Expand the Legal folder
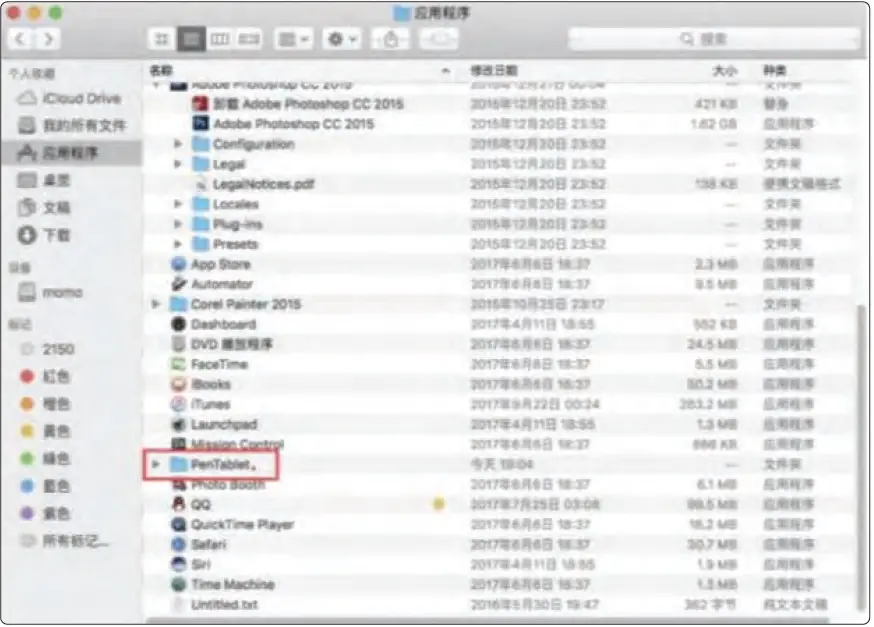 [x=178, y=164]
